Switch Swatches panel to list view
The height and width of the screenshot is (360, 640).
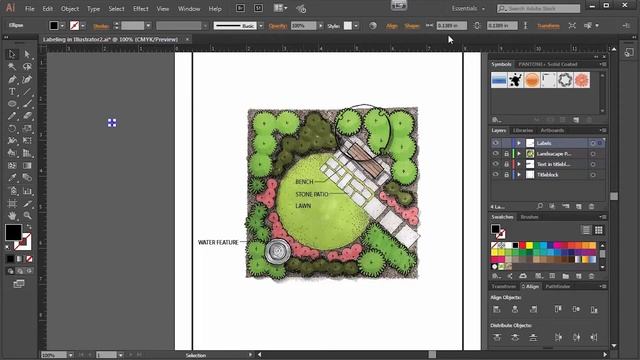point(586,230)
